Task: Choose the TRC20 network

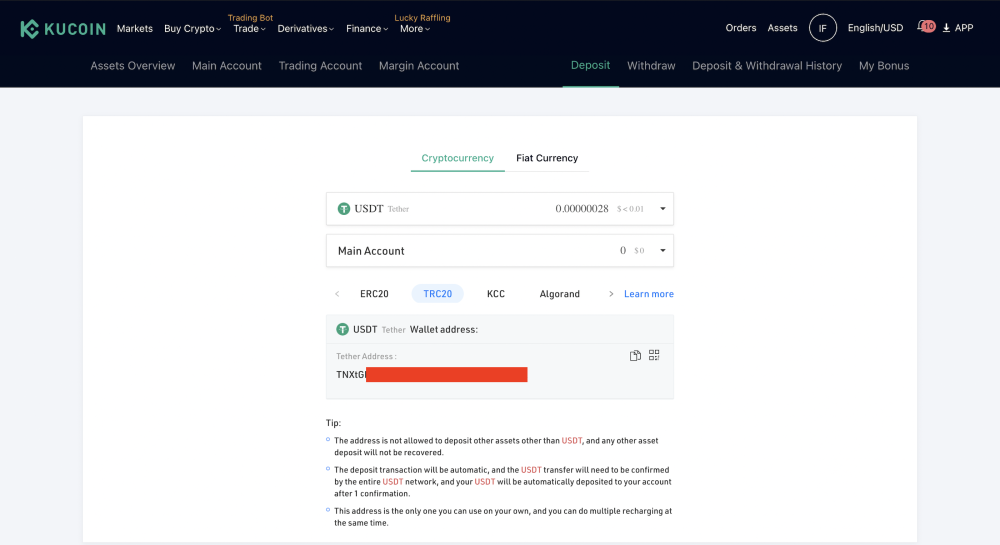Action: point(438,294)
